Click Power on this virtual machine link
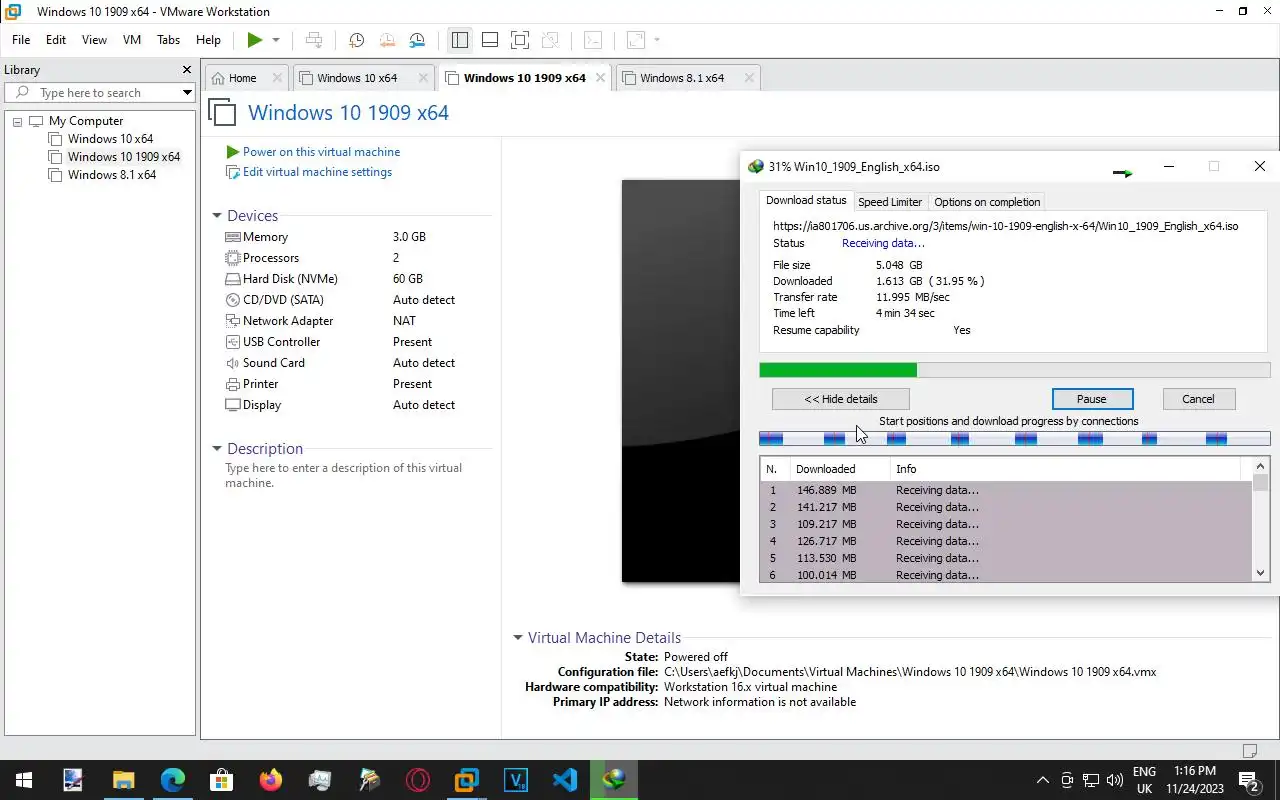This screenshot has width=1280, height=800. click(321, 152)
